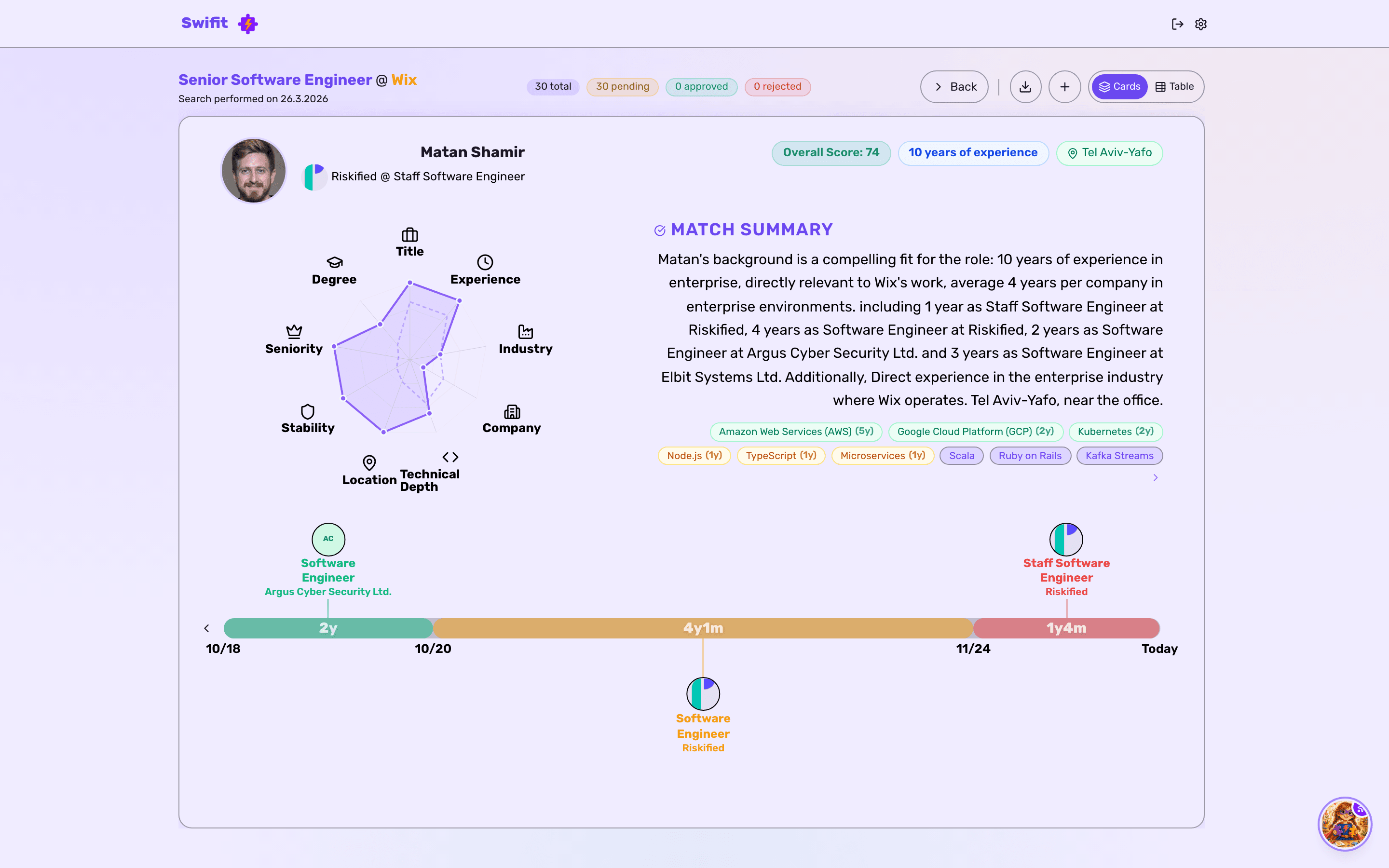1389x868 pixels.
Task: Click the download export icon button
Action: point(1025,87)
